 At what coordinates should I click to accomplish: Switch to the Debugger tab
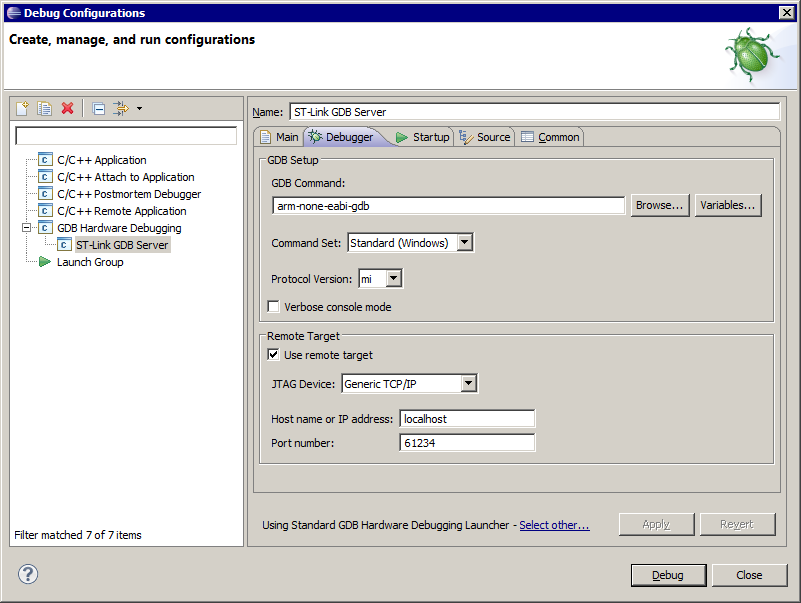tap(342, 137)
